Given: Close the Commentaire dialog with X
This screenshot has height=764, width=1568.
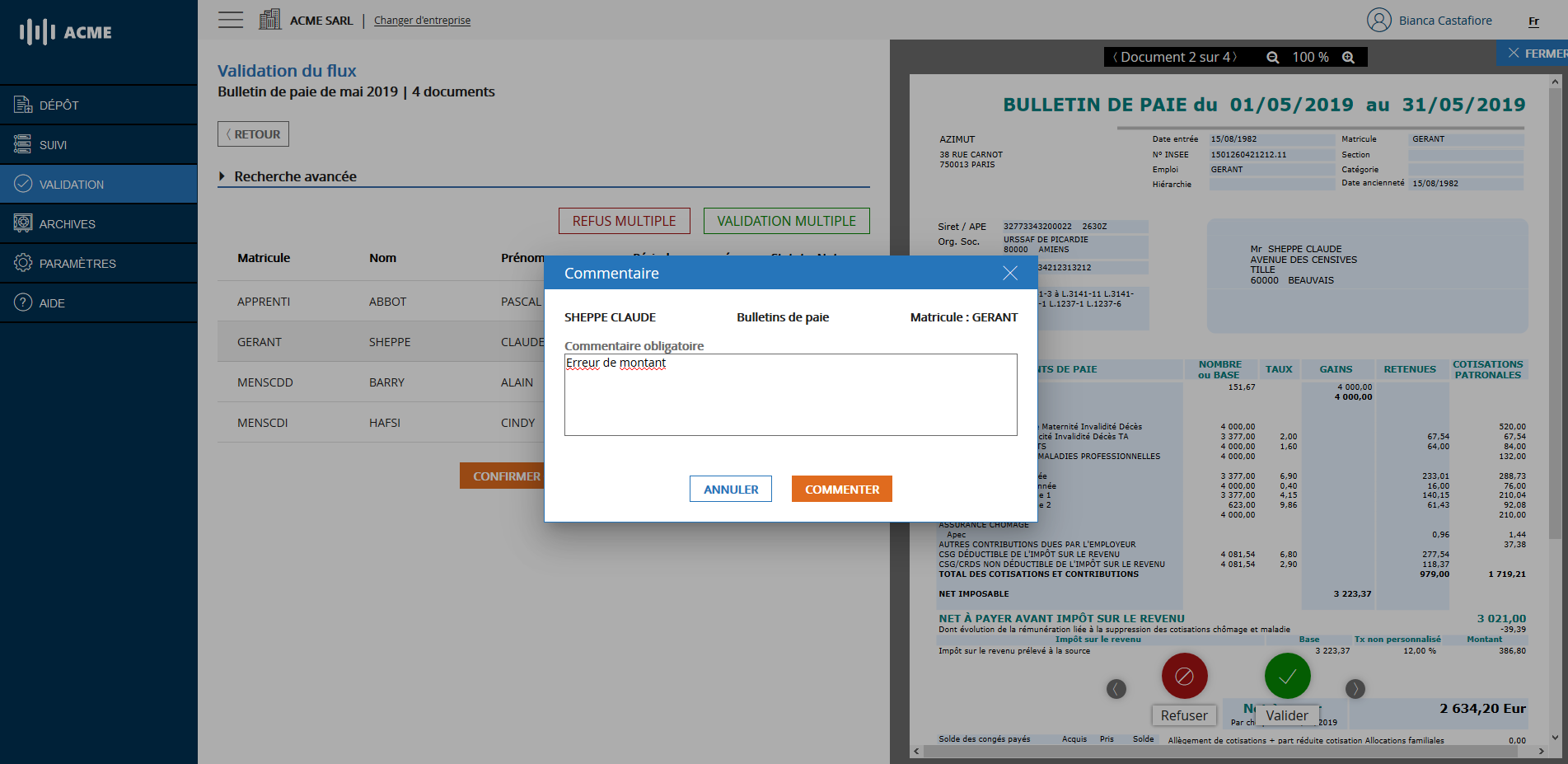Looking at the screenshot, I should pos(1009,273).
